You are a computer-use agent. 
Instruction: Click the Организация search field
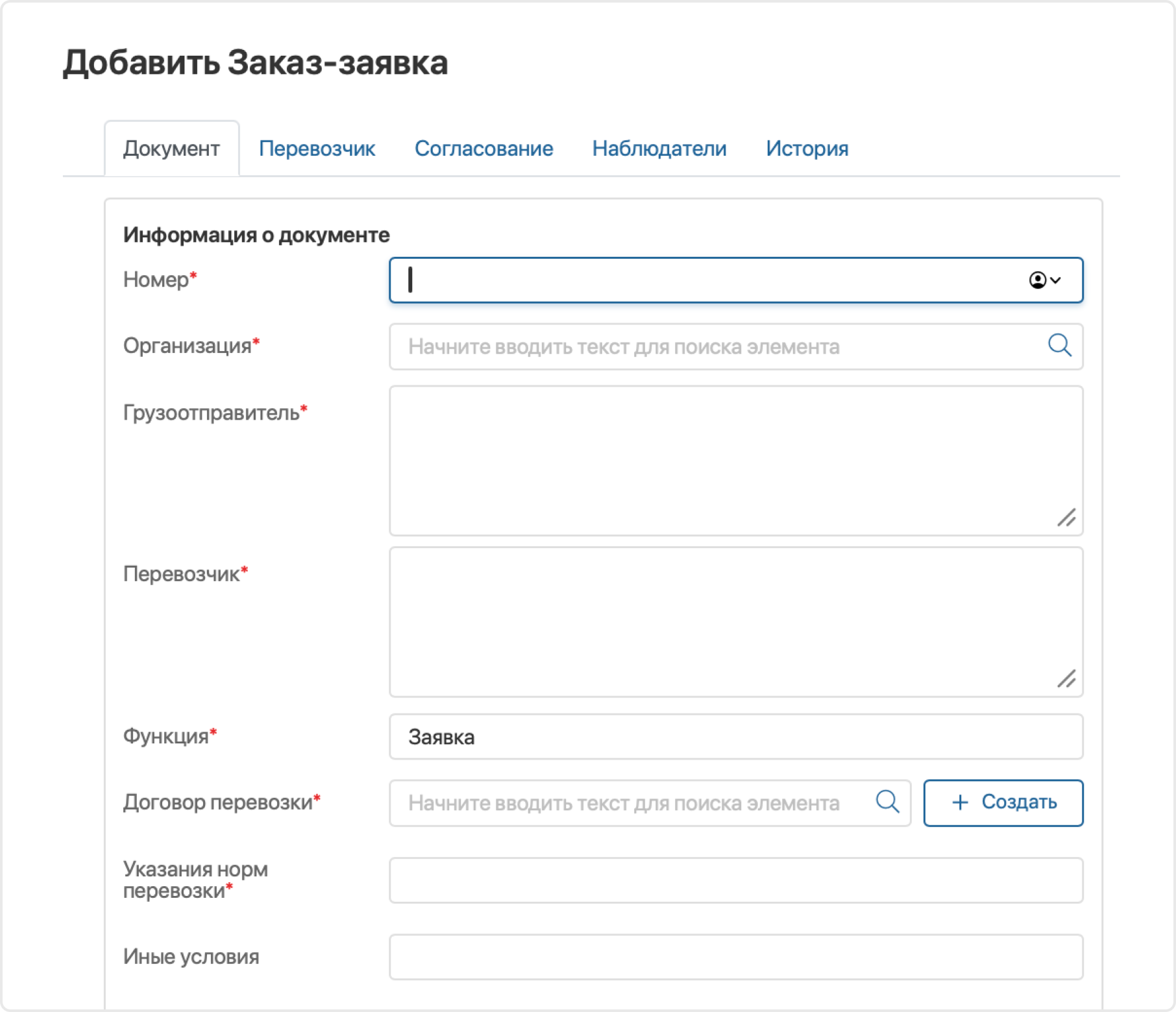[x=736, y=346]
